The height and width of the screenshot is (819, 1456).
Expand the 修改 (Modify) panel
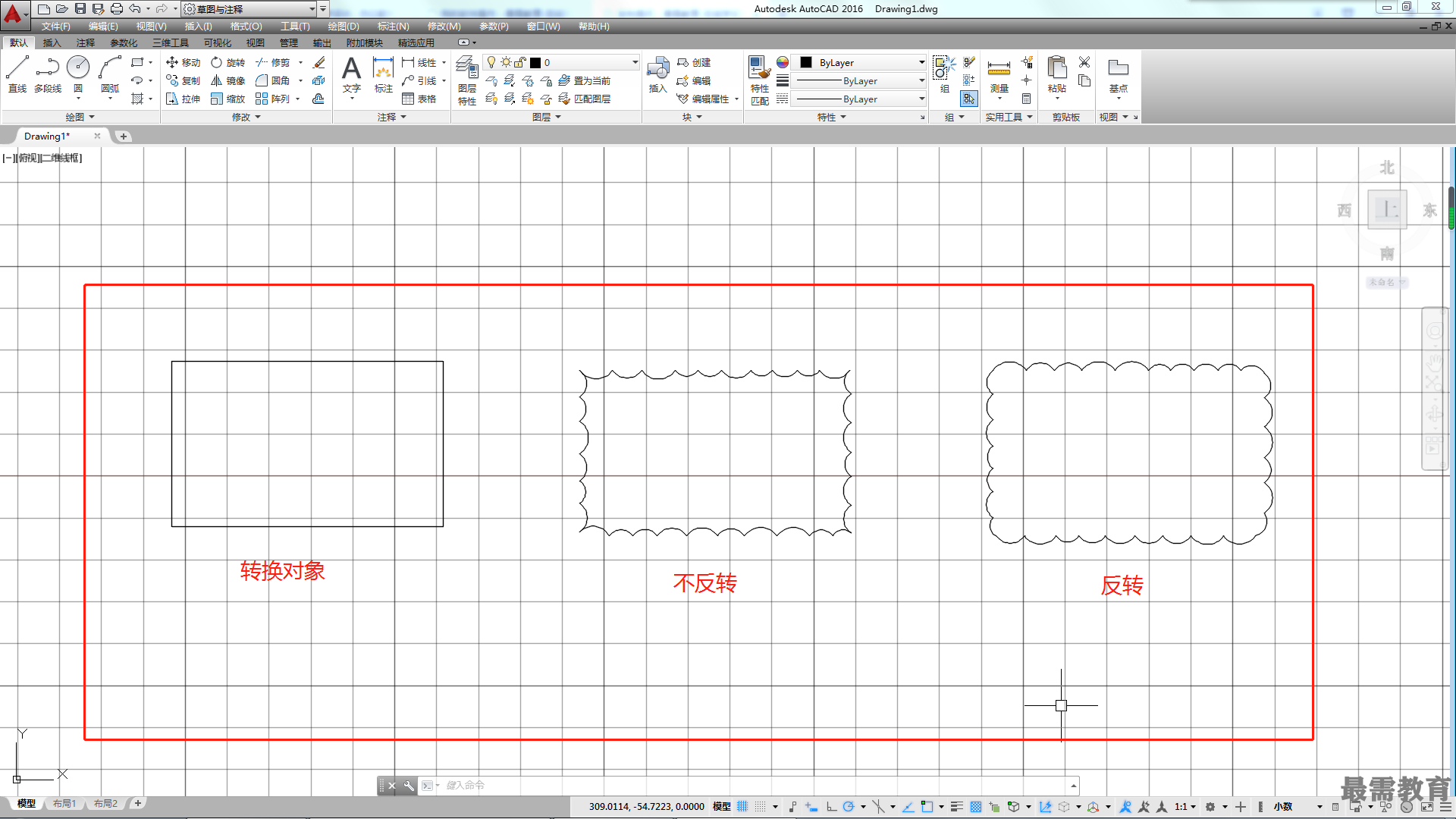click(246, 117)
